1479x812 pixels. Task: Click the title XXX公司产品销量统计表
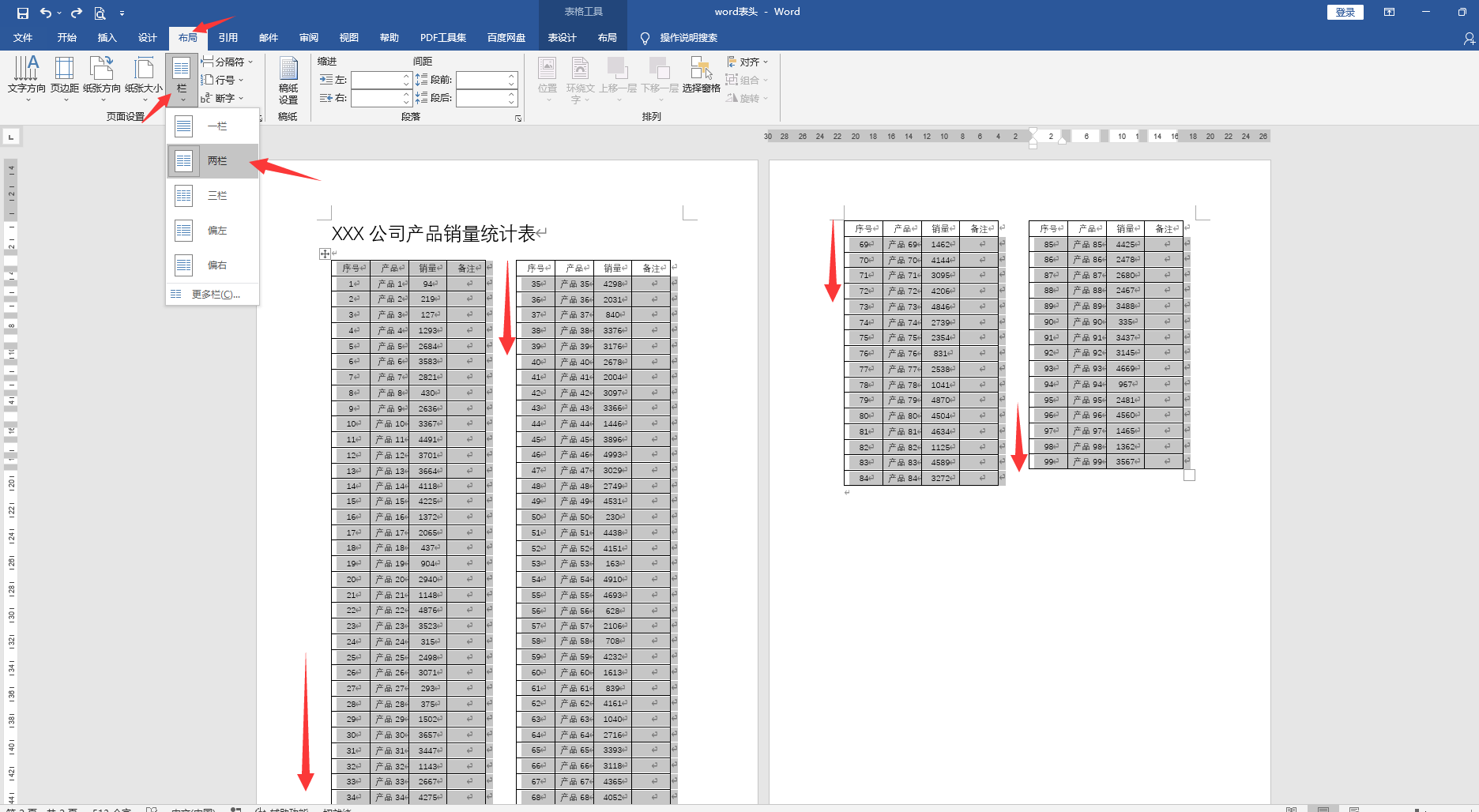(x=434, y=234)
